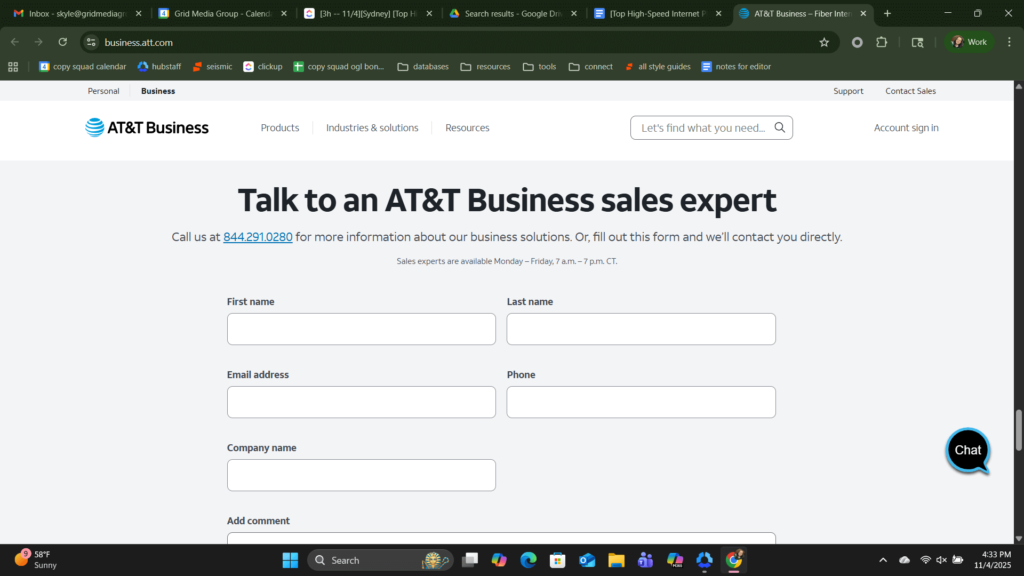Open Hubstaff from the bookmarks bar
Screen dimensions: 1024x576
click(x=159, y=66)
